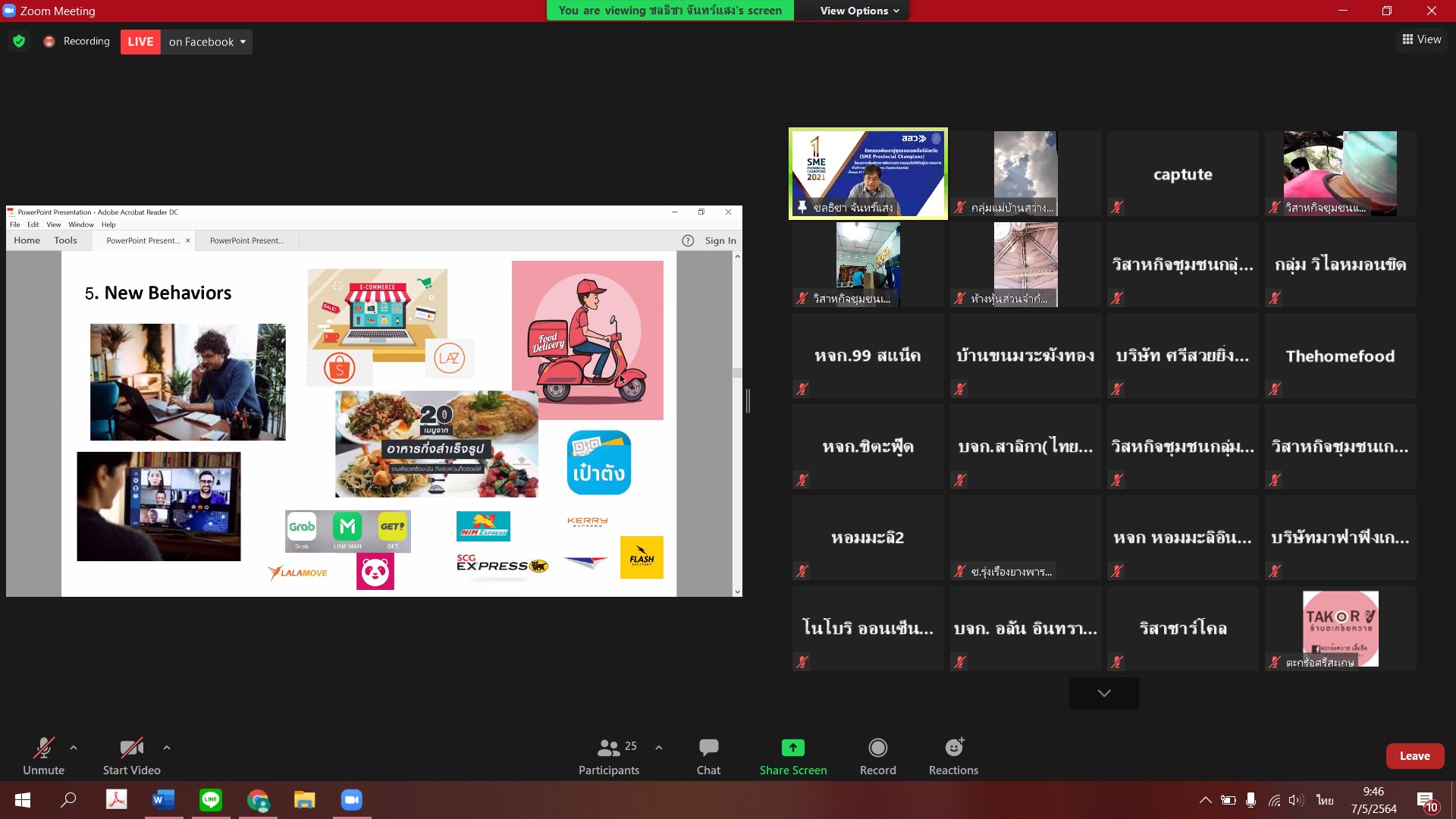The image size is (1456, 819).
Task: Expand audio settings arrow beside Unmute
Action: coord(74,748)
